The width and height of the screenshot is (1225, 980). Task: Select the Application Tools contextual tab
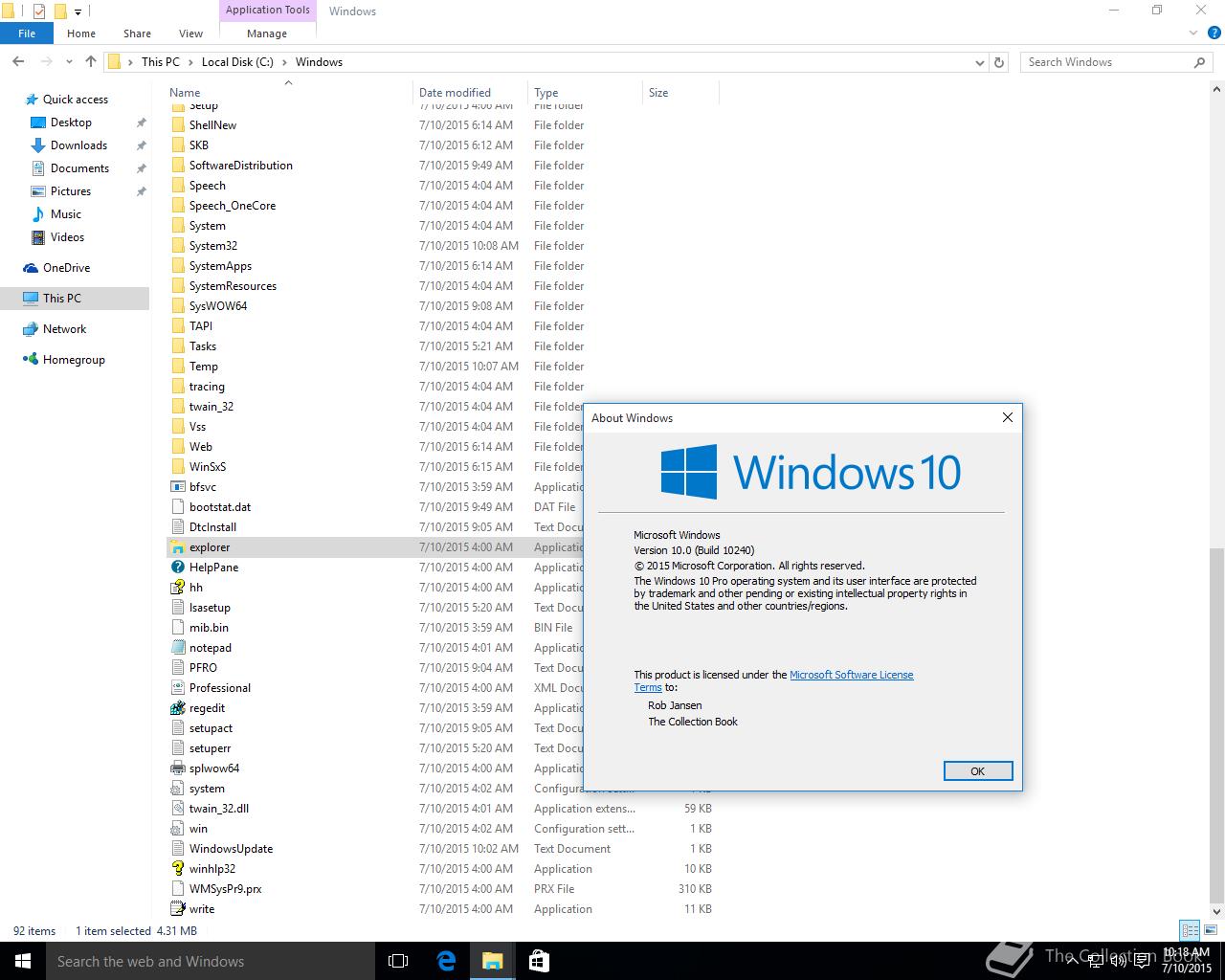click(268, 11)
